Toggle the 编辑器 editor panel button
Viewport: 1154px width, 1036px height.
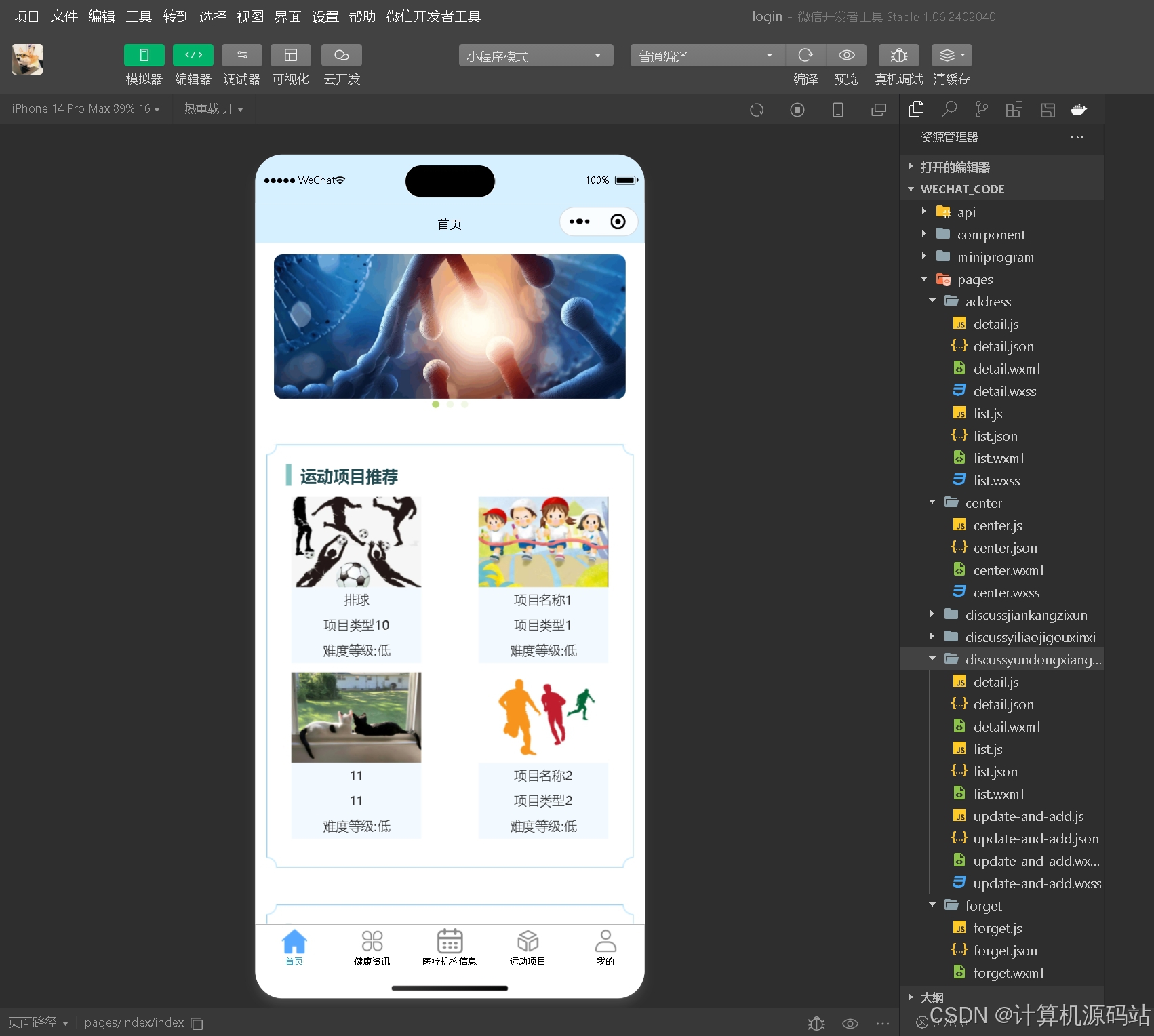[x=193, y=56]
